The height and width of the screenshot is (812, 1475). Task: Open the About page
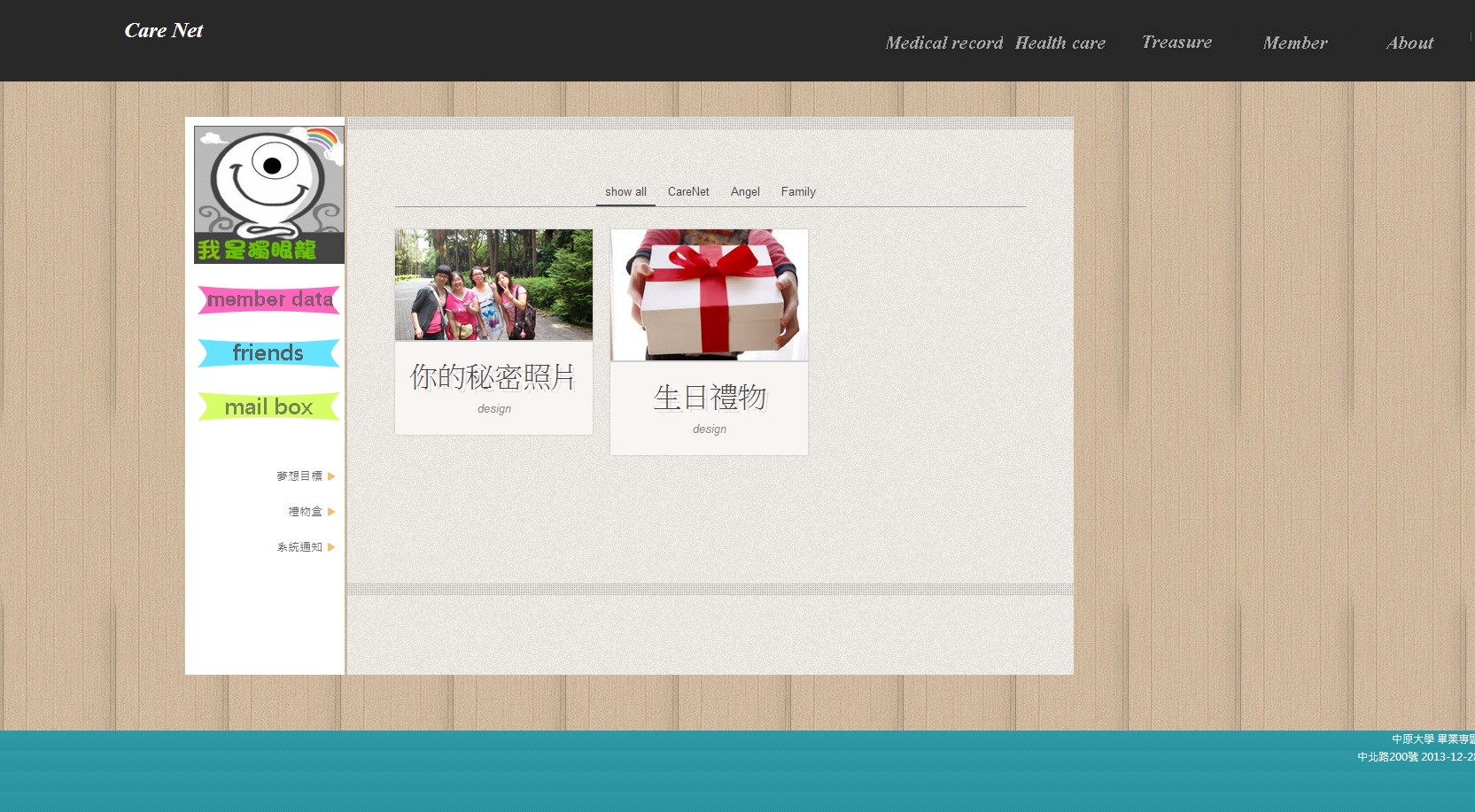coord(1409,43)
